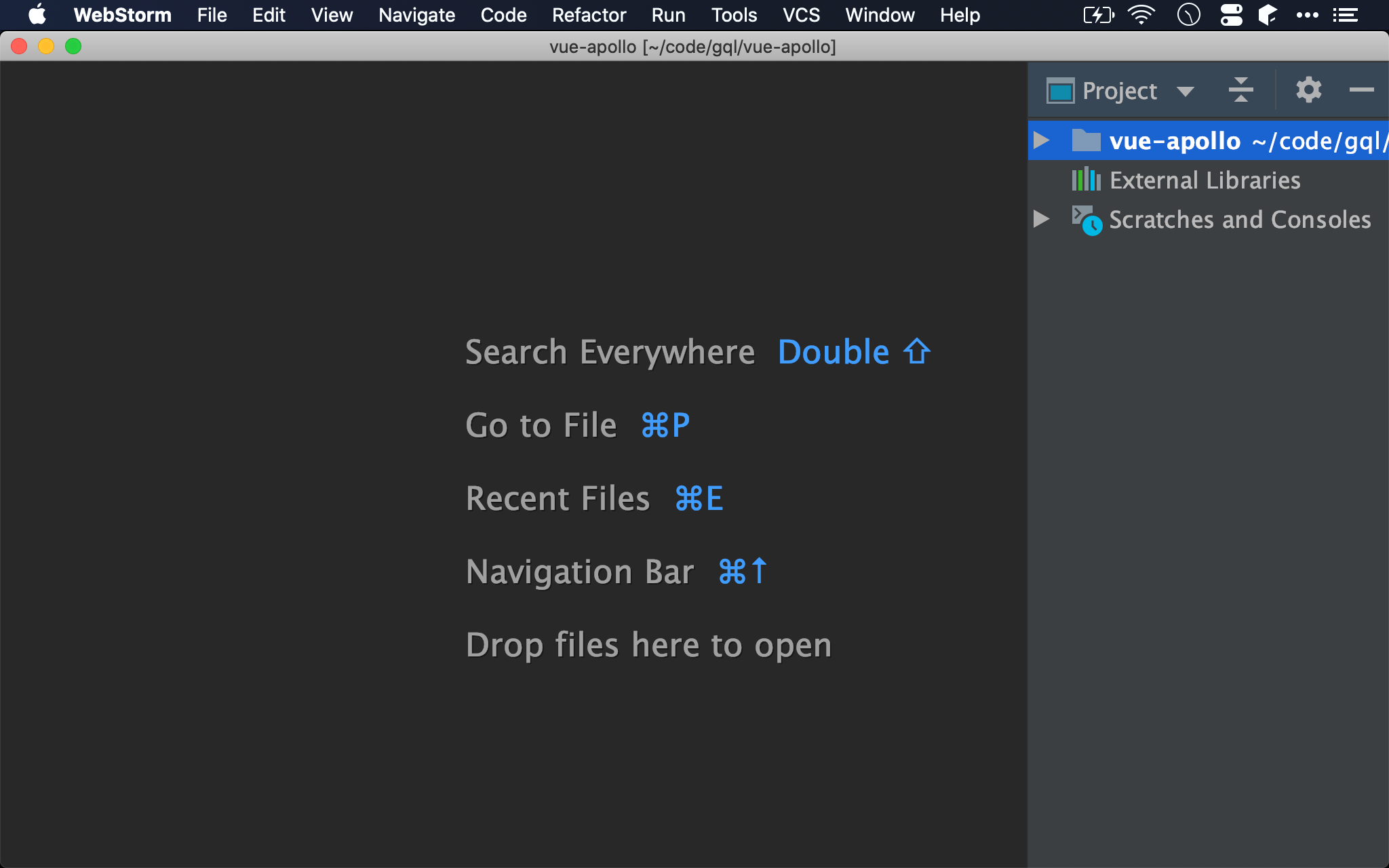Click the battery charging status icon
1389x868 pixels.
click(1098, 15)
